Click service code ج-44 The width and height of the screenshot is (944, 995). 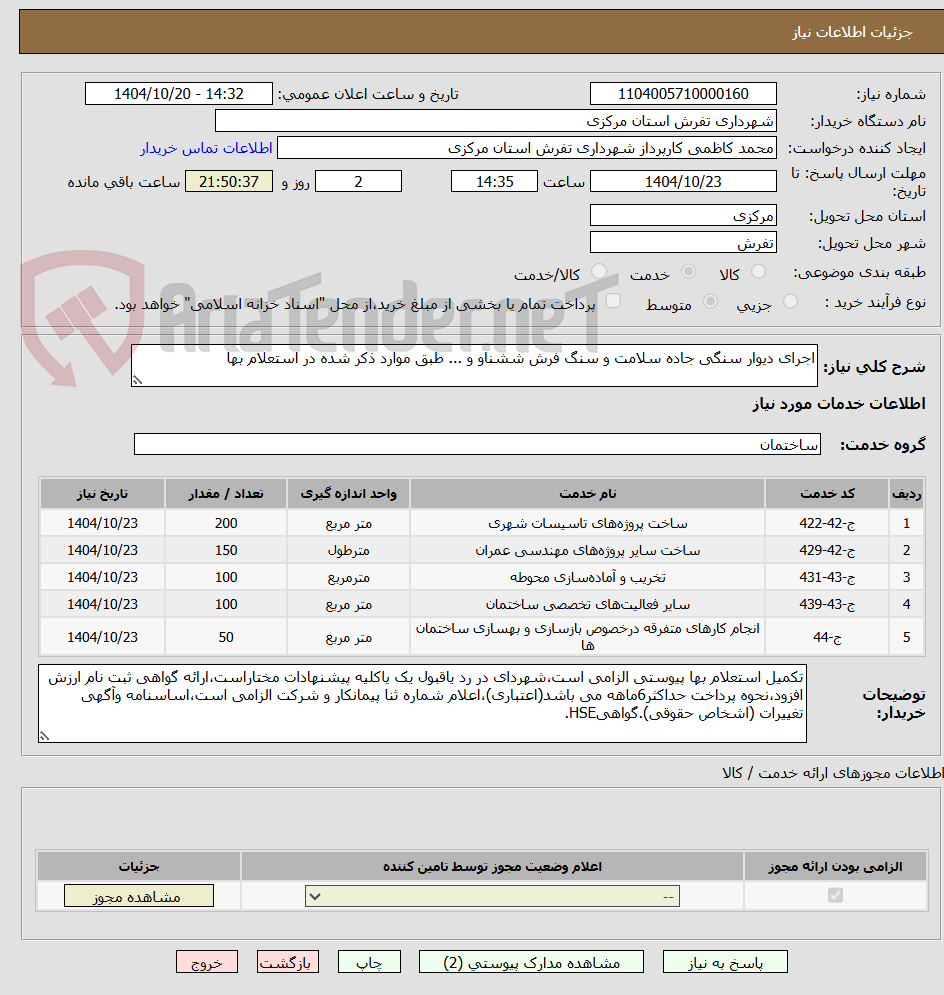[x=827, y=637]
